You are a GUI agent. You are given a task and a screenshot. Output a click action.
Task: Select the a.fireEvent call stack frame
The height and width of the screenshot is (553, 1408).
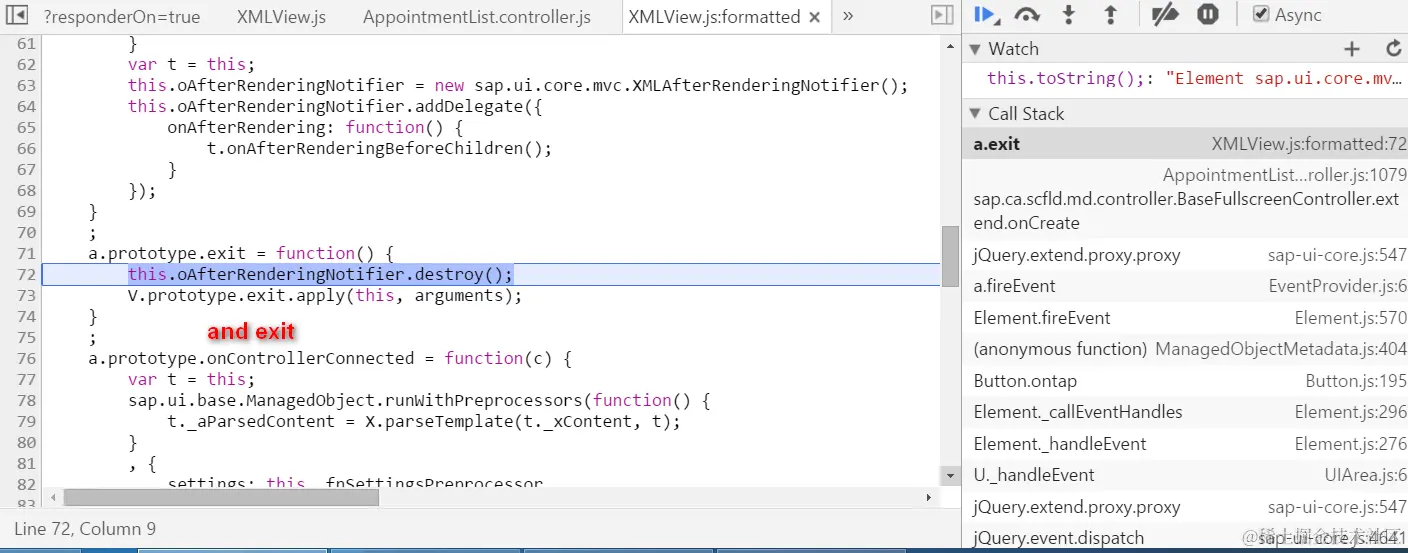pyautogui.click(x=1185, y=286)
